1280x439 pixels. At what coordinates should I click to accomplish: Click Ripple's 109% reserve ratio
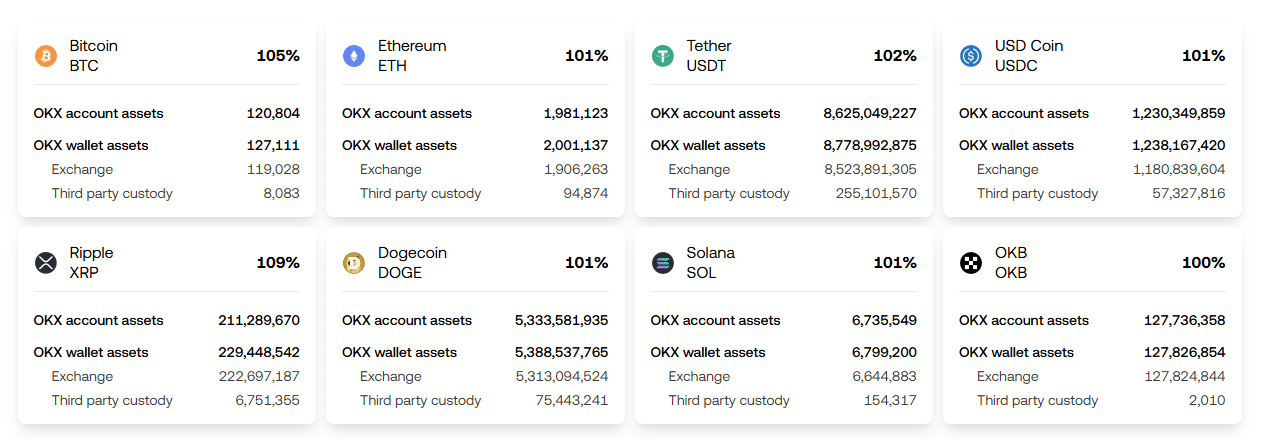pyautogui.click(x=278, y=263)
